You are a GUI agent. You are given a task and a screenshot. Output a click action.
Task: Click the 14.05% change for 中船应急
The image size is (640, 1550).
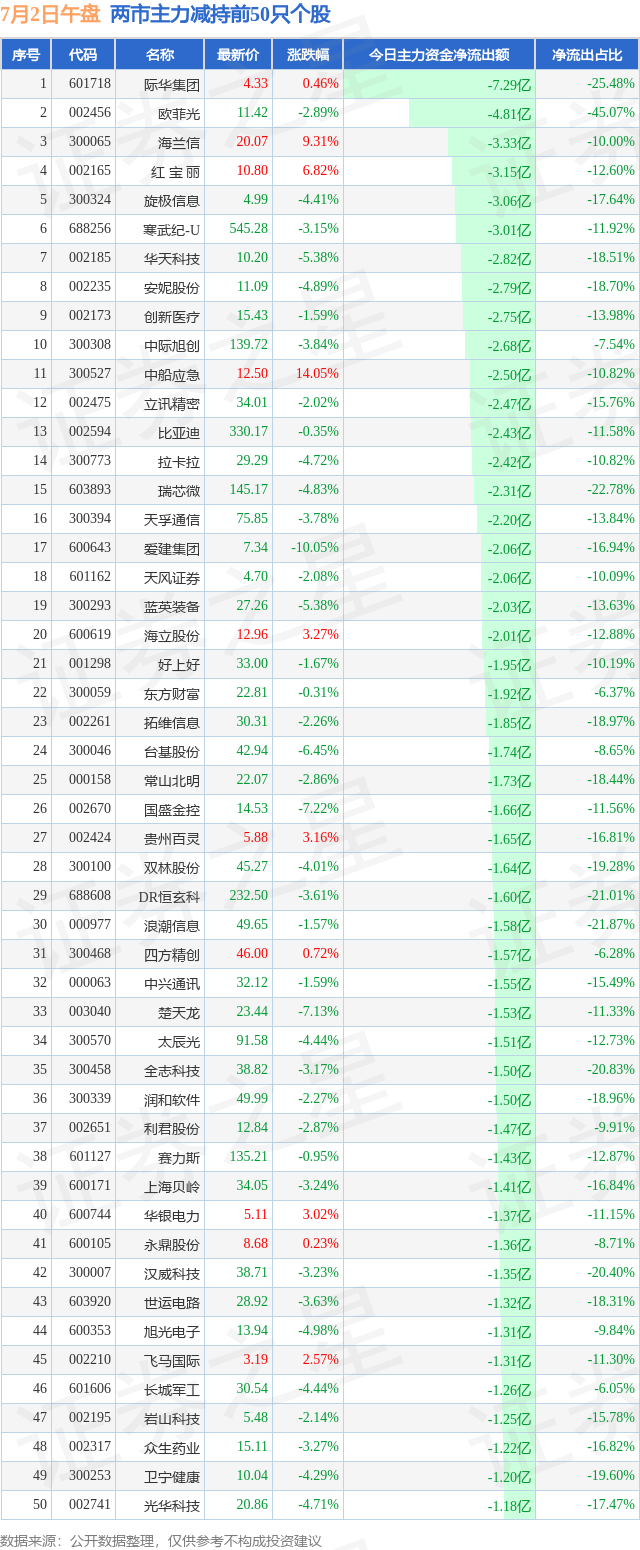click(317, 374)
